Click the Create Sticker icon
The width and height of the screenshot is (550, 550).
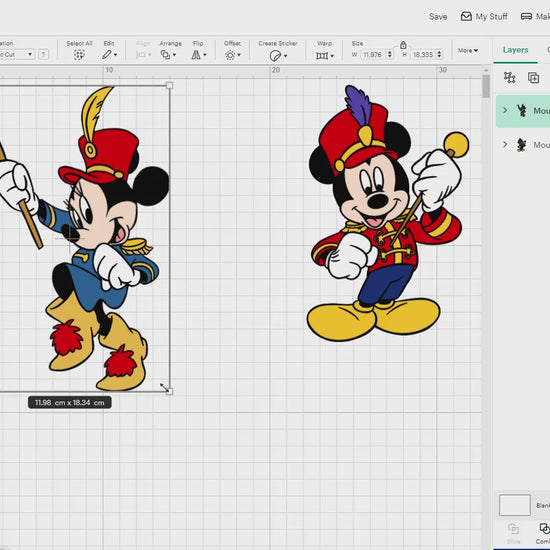tap(275, 56)
